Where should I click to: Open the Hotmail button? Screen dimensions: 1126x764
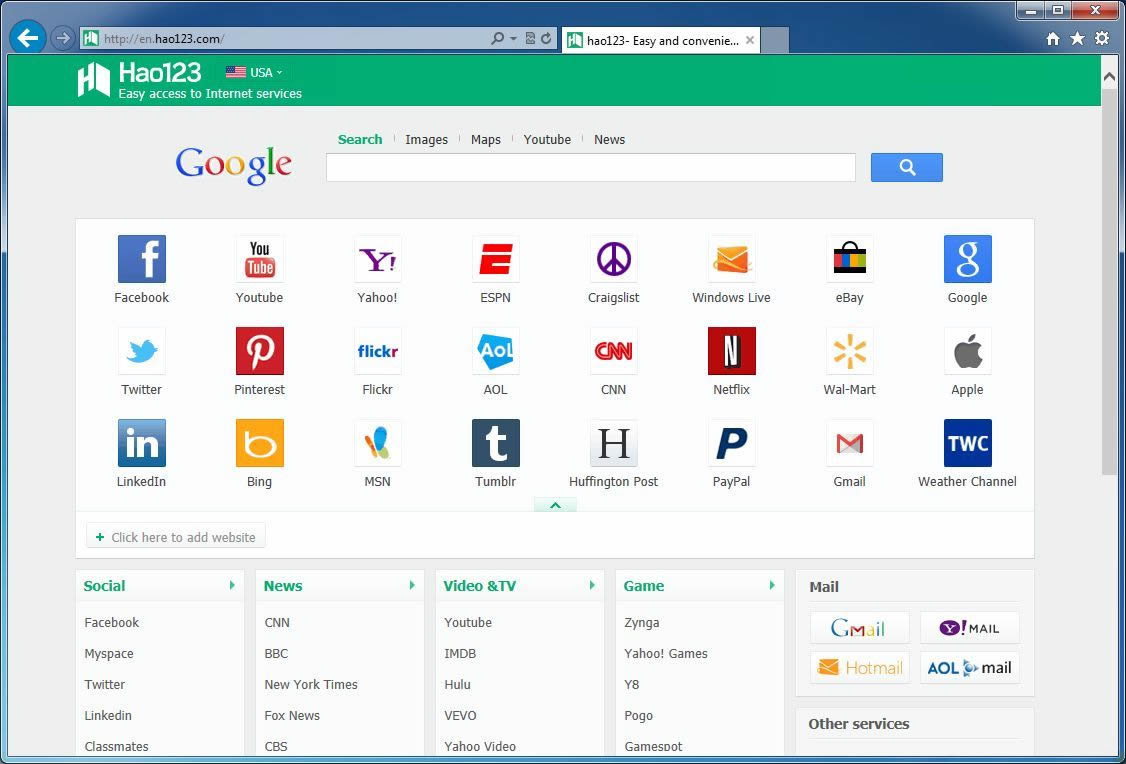859,668
